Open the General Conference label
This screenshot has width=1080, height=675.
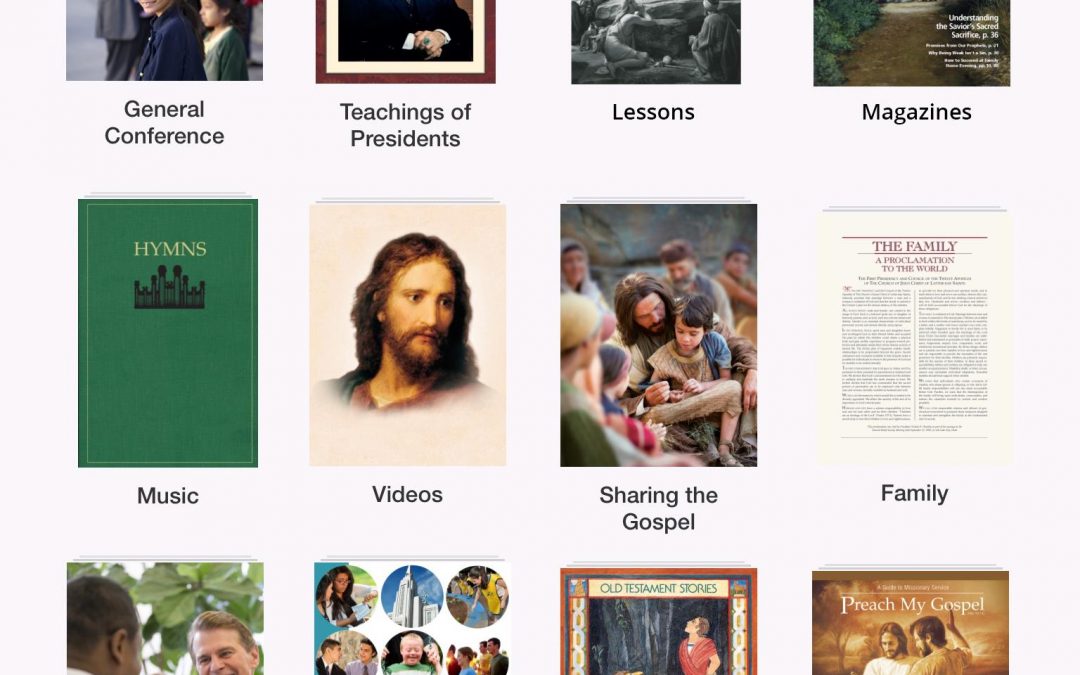click(165, 123)
